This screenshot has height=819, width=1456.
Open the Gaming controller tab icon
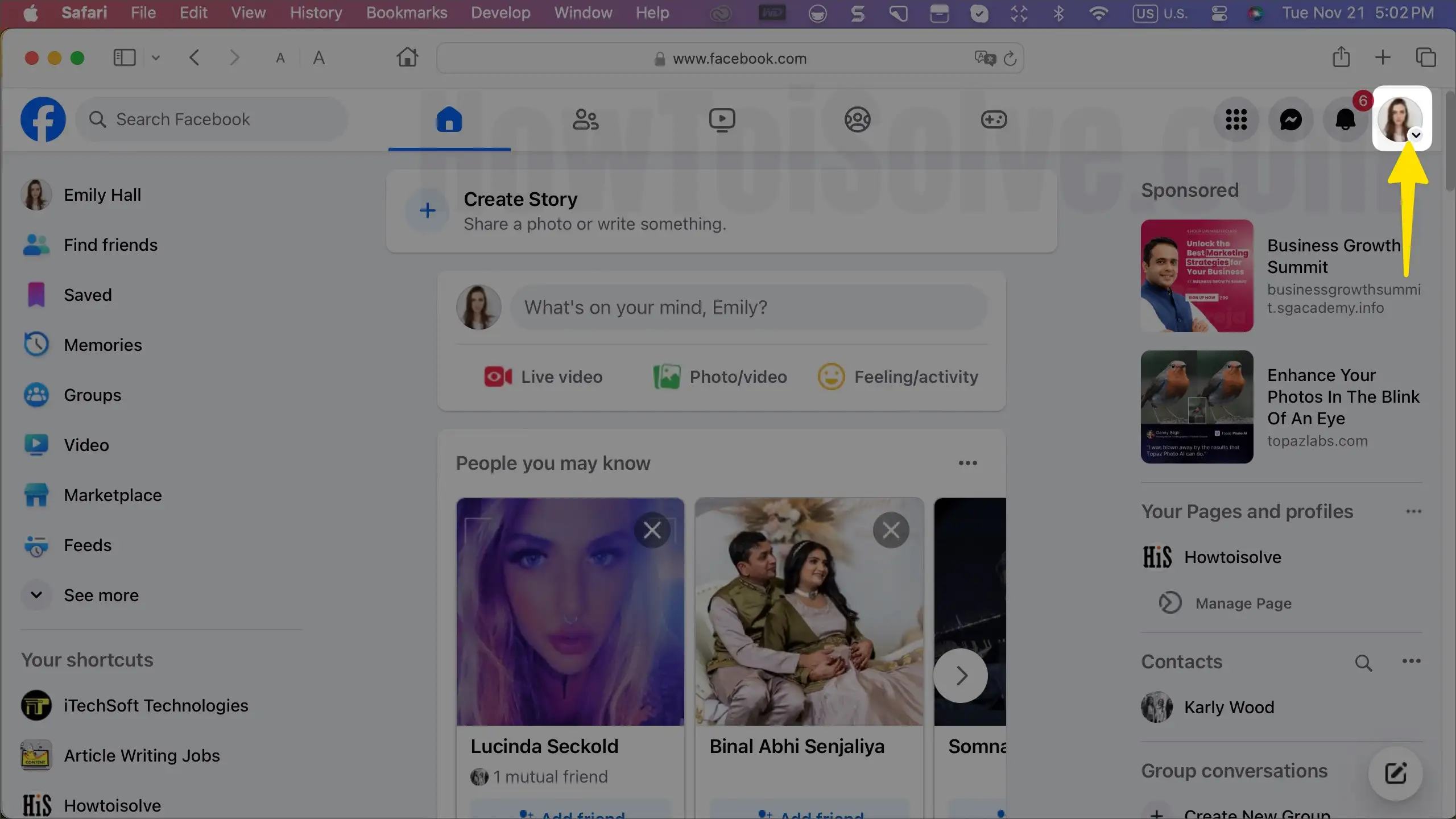tap(994, 119)
